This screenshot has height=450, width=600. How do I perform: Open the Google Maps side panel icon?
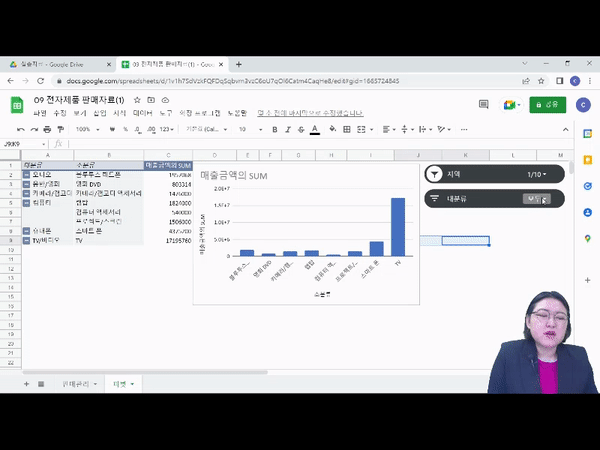tap(588, 237)
